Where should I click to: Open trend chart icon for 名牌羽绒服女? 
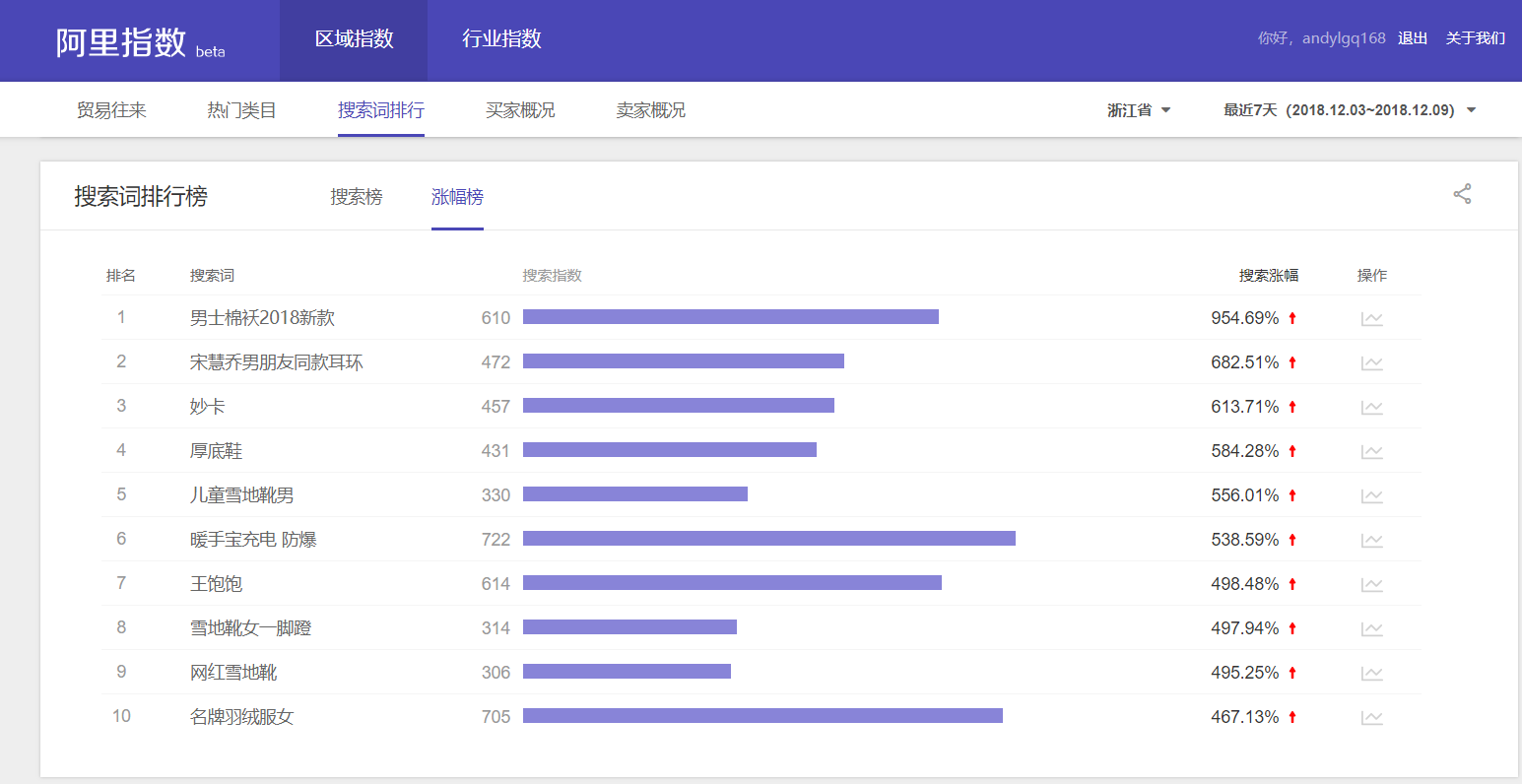(x=1371, y=717)
